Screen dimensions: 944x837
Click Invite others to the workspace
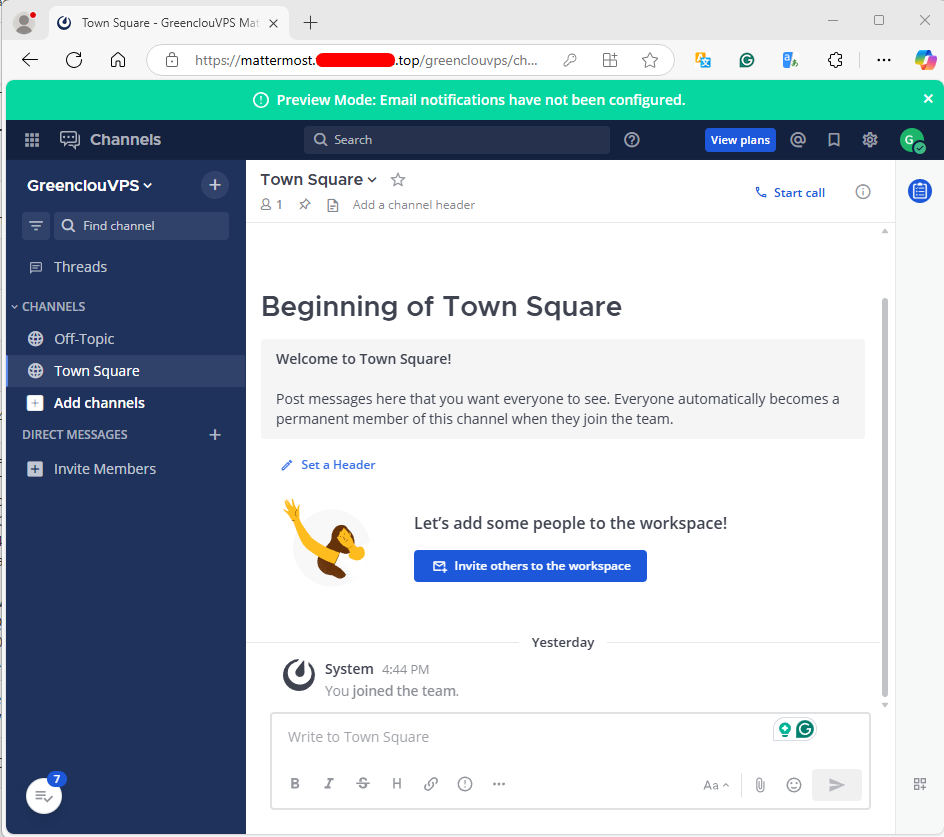530,566
